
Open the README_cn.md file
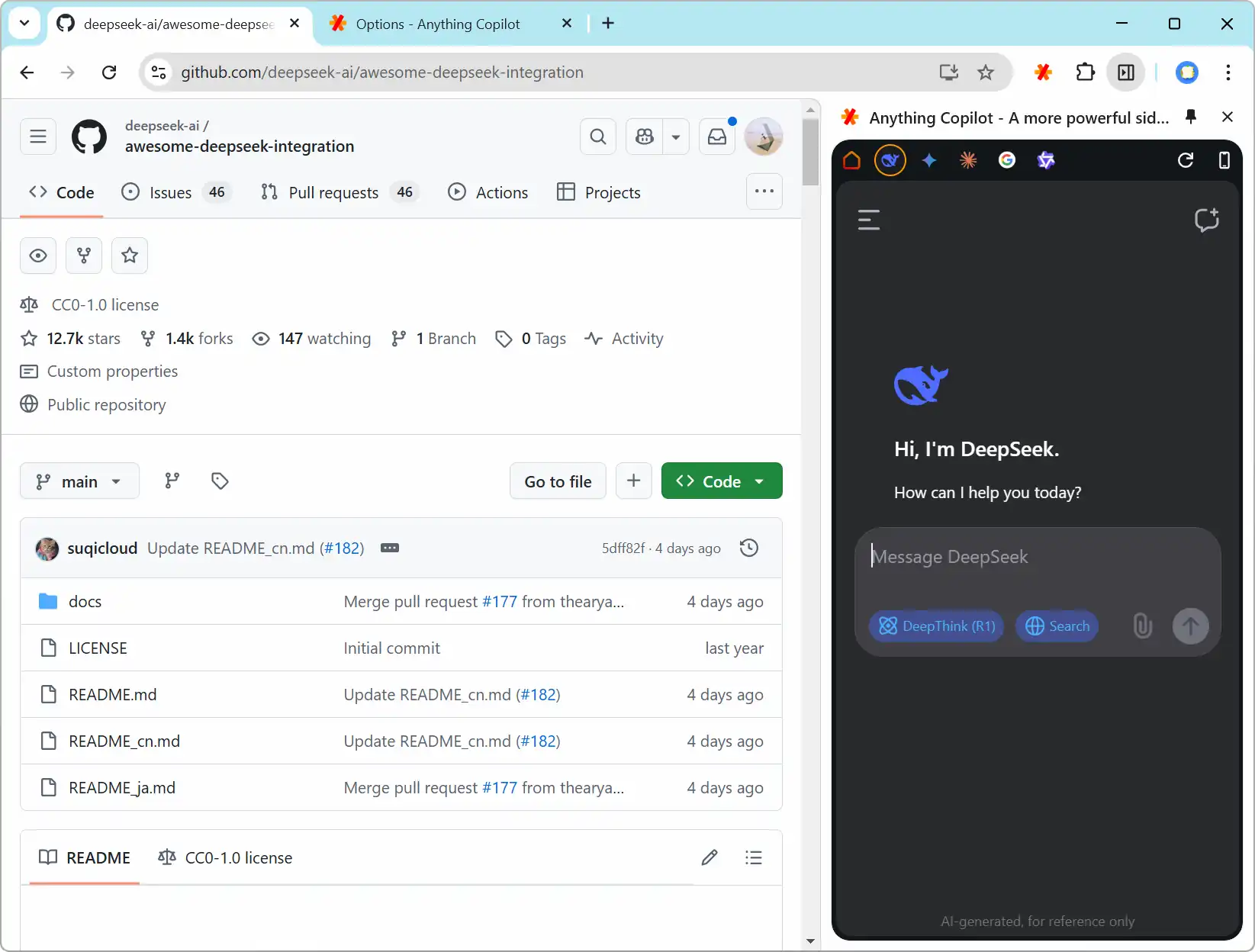[x=124, y=741]
